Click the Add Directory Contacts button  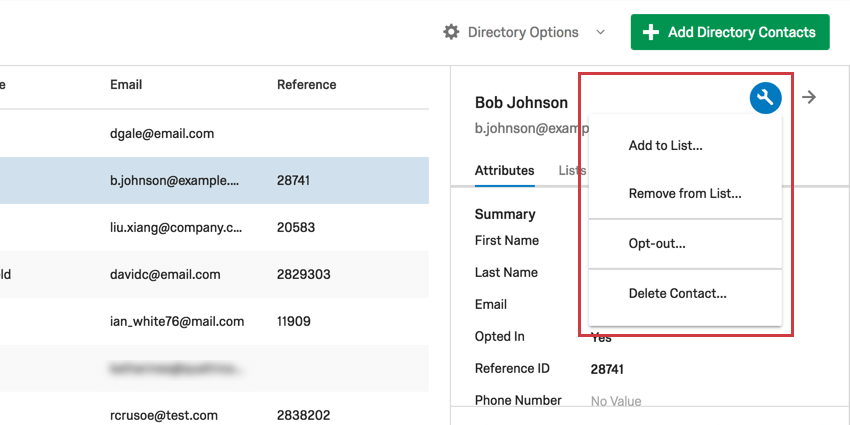(x=730, y=32)
